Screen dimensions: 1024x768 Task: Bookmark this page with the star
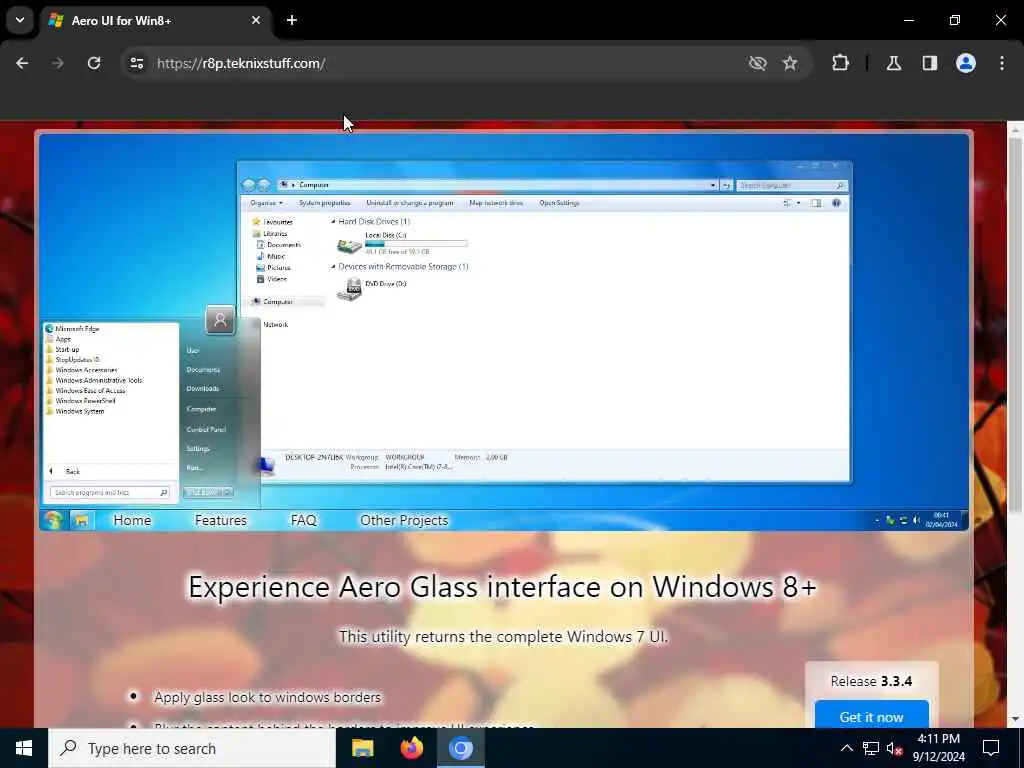tap(790, 63)
